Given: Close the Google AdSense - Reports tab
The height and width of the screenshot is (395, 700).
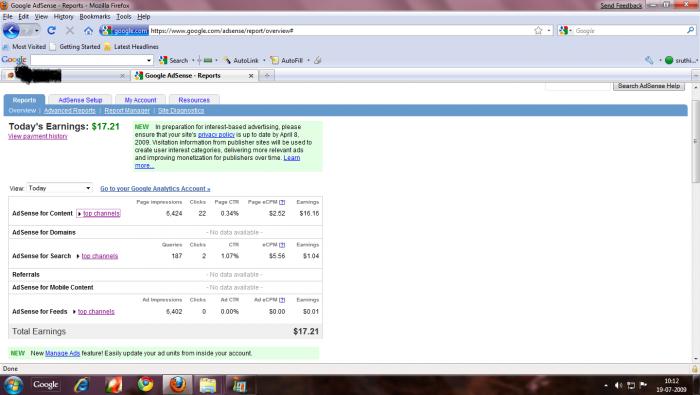Looking at the screenshot, I should click(x=251, y=76).
